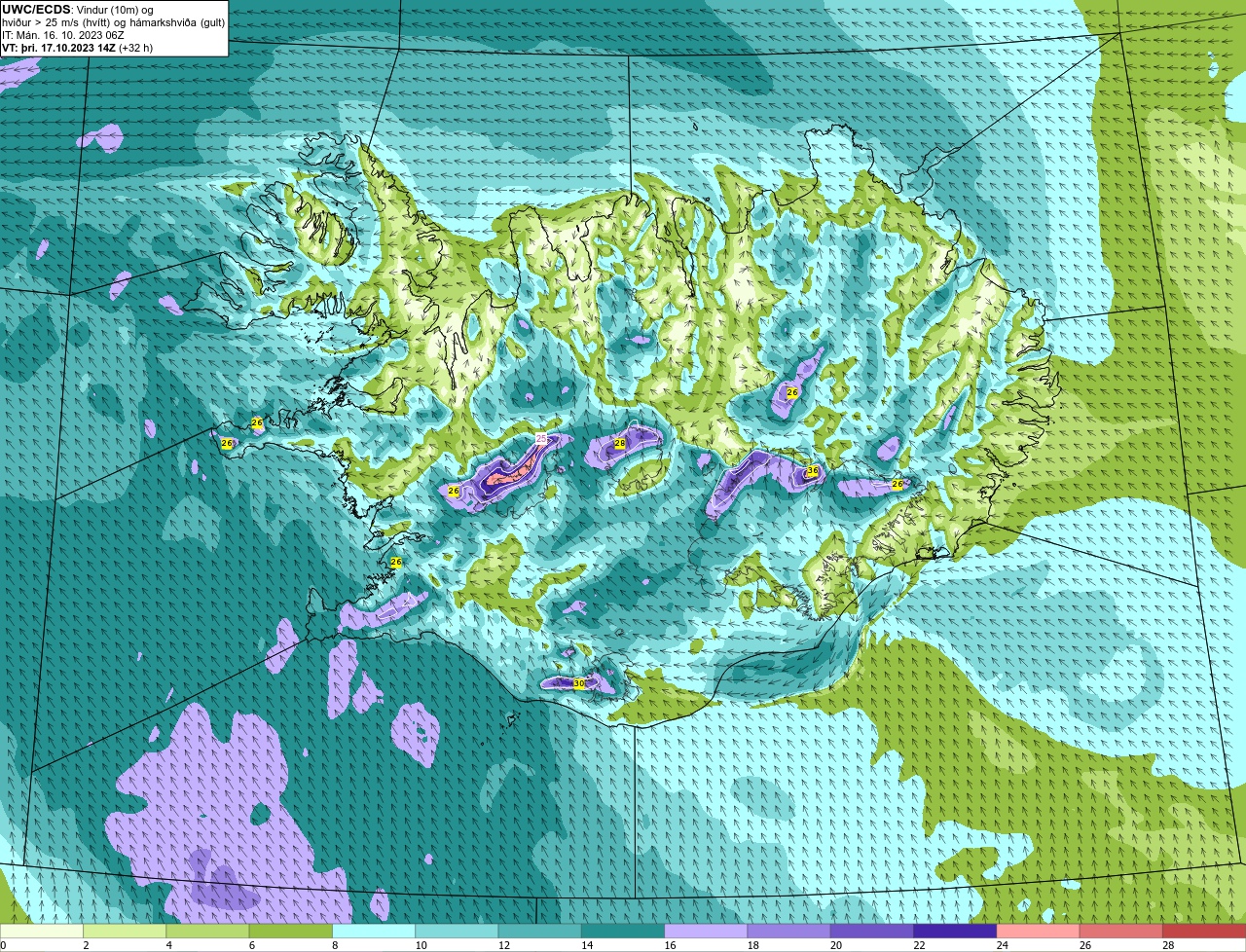1246x952 pixels.
Task: Click the yellow '28' max gust label
Action: pyautogui.click(x=619, y=444)
